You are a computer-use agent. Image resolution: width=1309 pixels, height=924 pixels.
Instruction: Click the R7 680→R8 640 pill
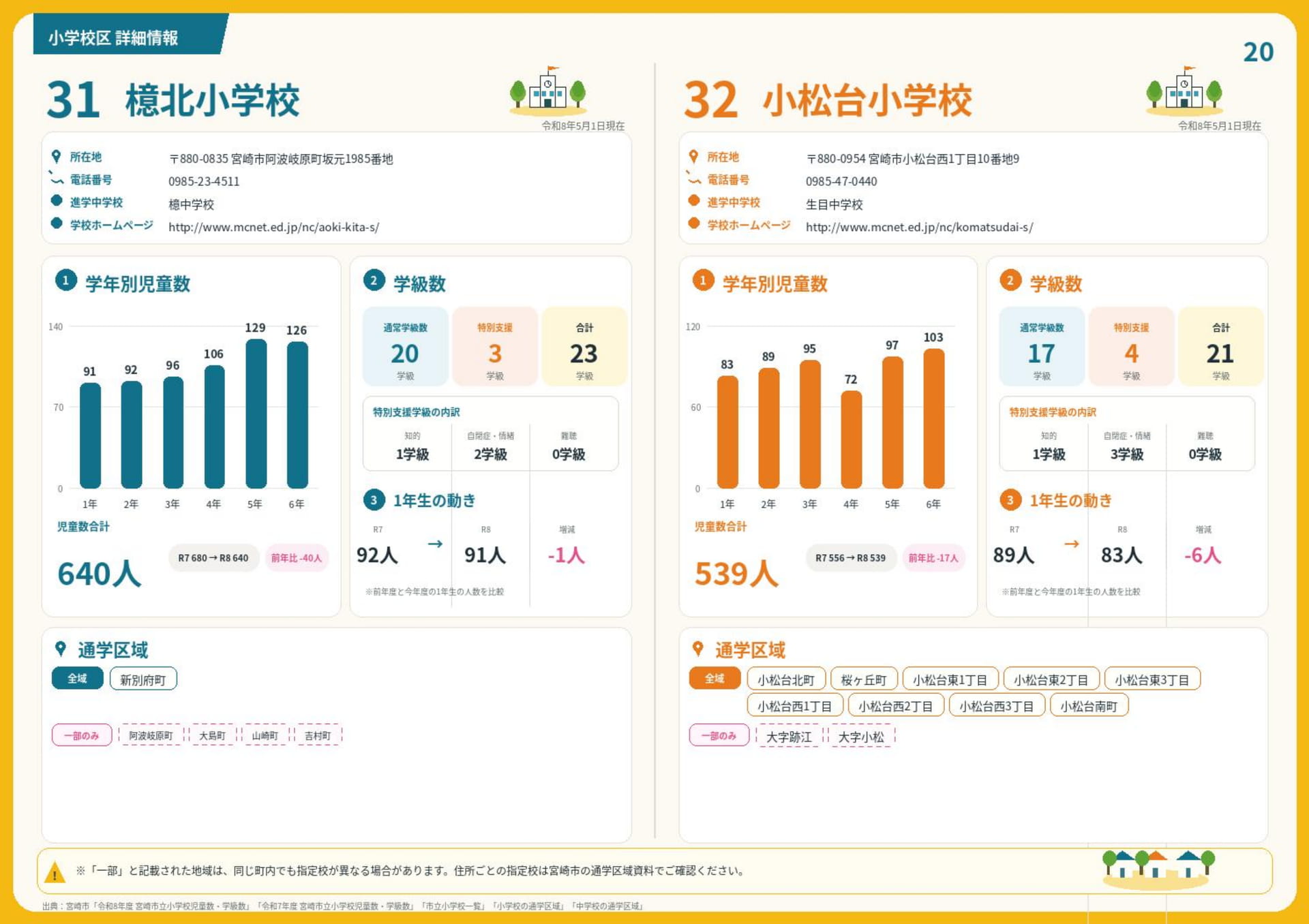[213, 557]
